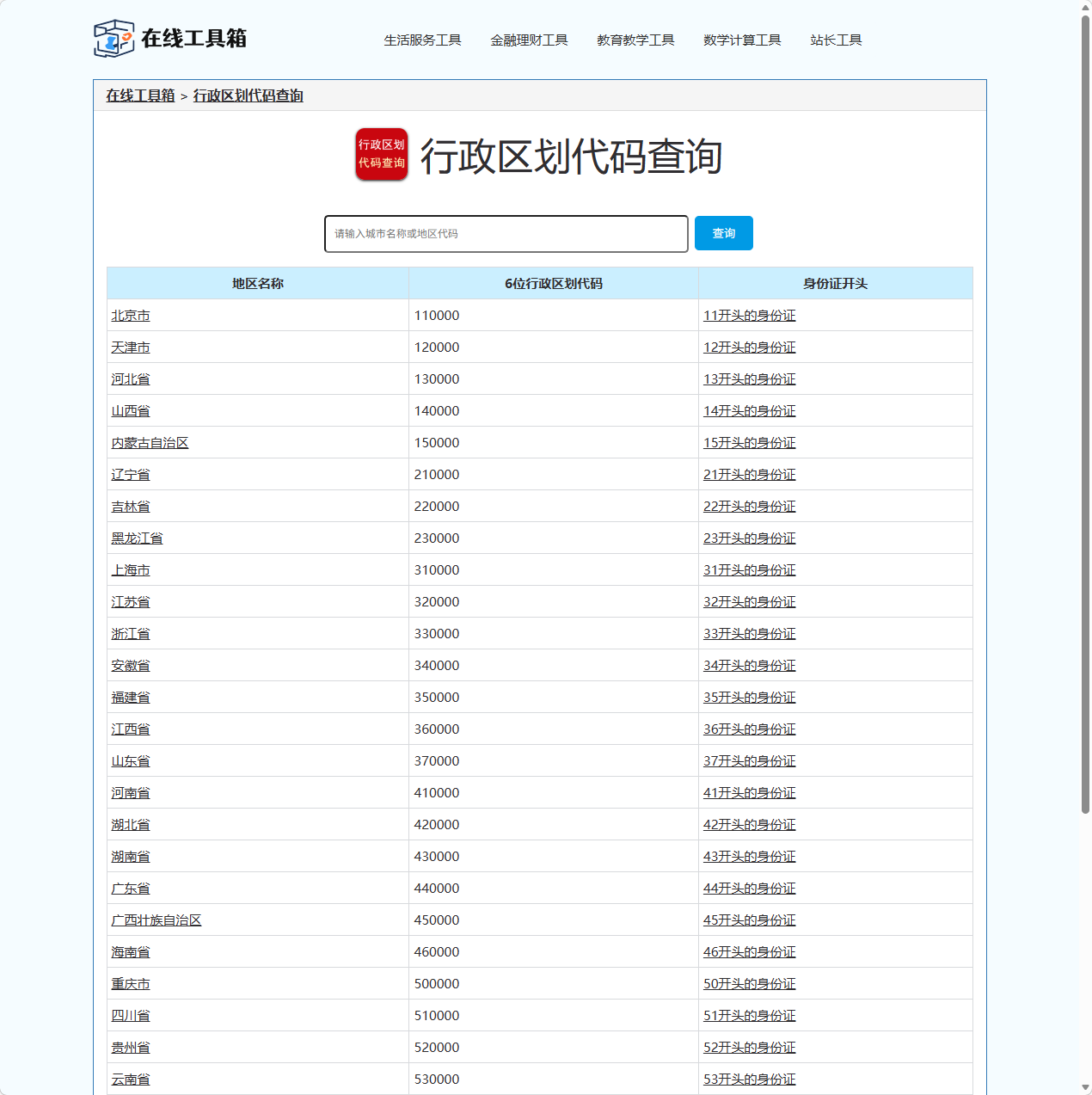
Task: Click the 在线工具箱 logo icon
Action: tap(113, 38)
